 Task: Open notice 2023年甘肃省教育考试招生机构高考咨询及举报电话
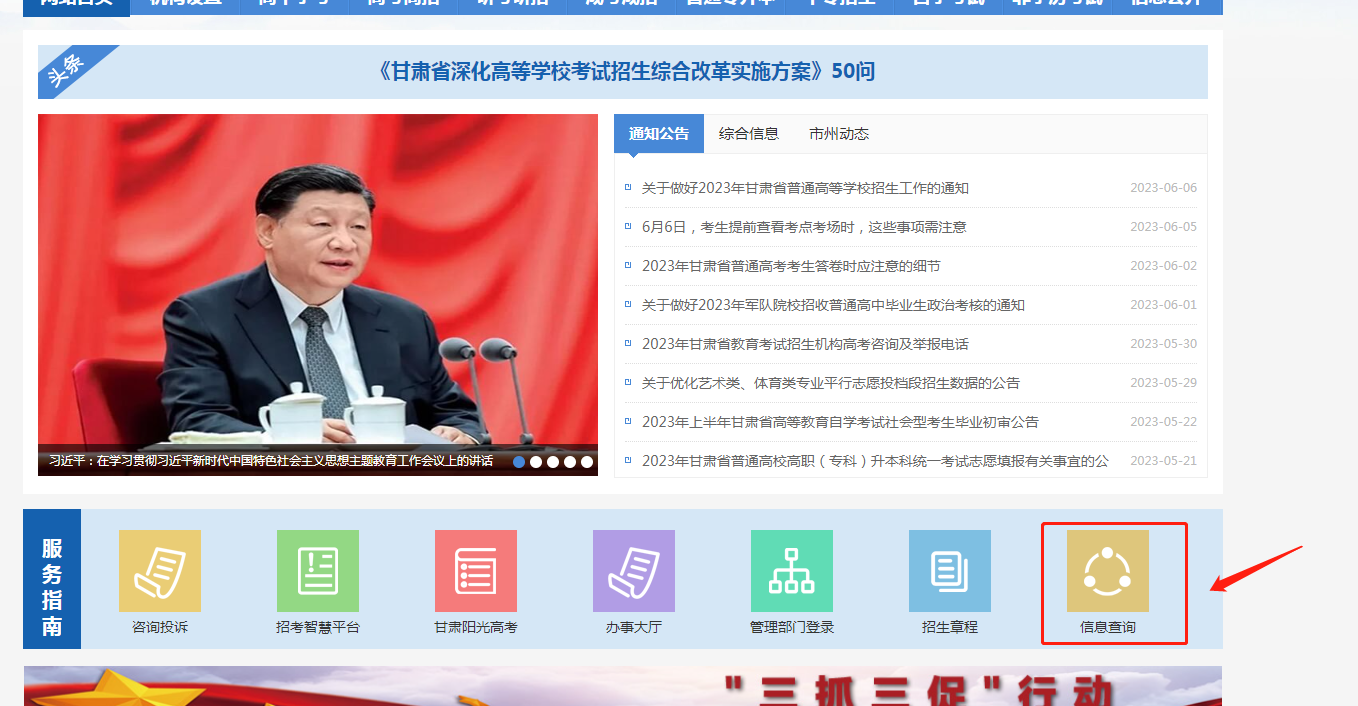click(x=805, y=344)
